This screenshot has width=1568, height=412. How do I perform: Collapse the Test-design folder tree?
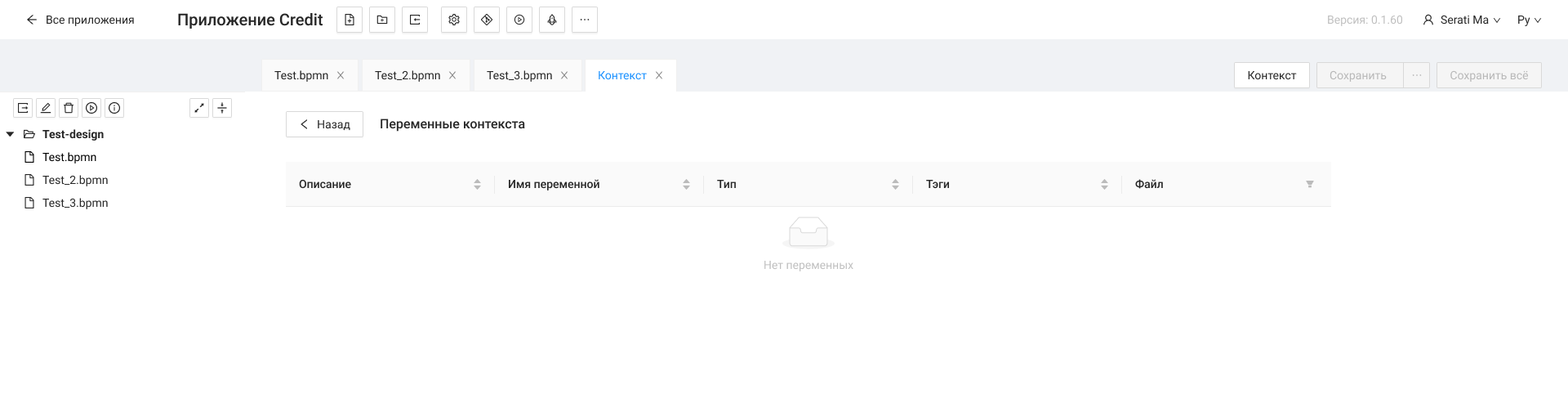(x=10, y=134)
